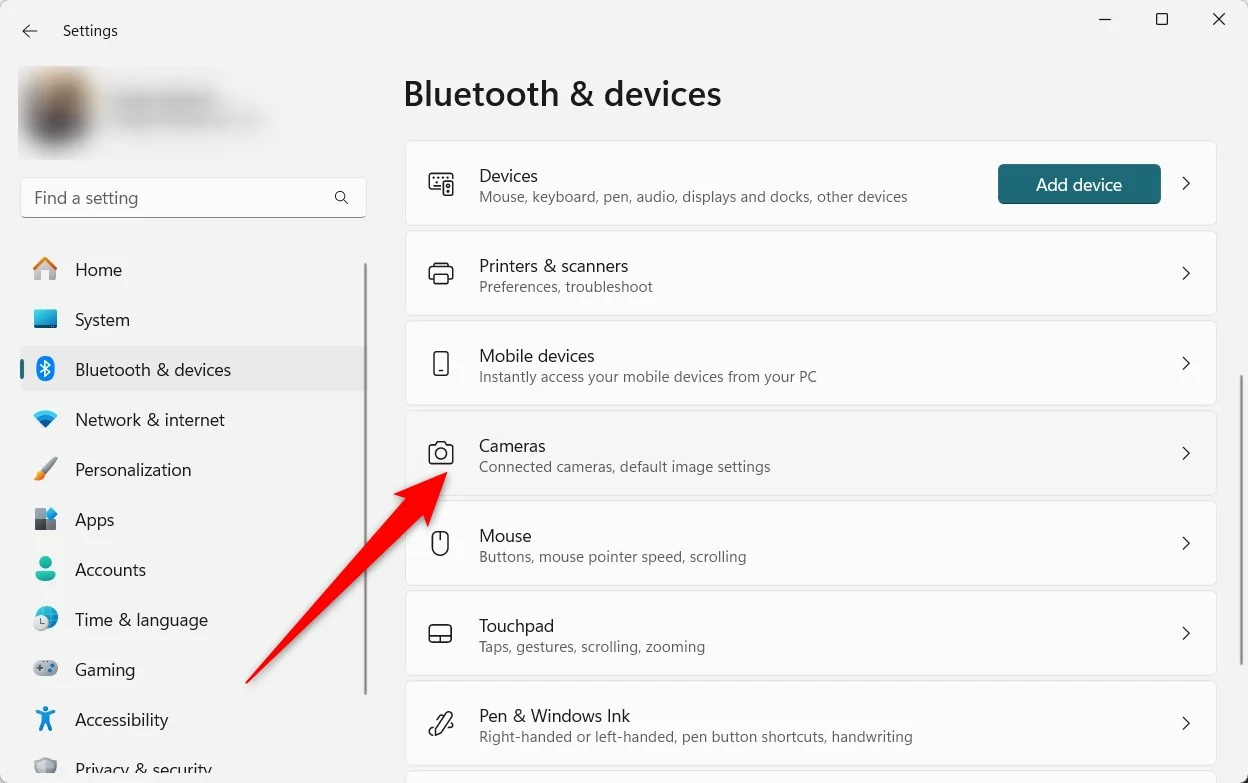Click the blurred user profile picture

coord(56,112)
